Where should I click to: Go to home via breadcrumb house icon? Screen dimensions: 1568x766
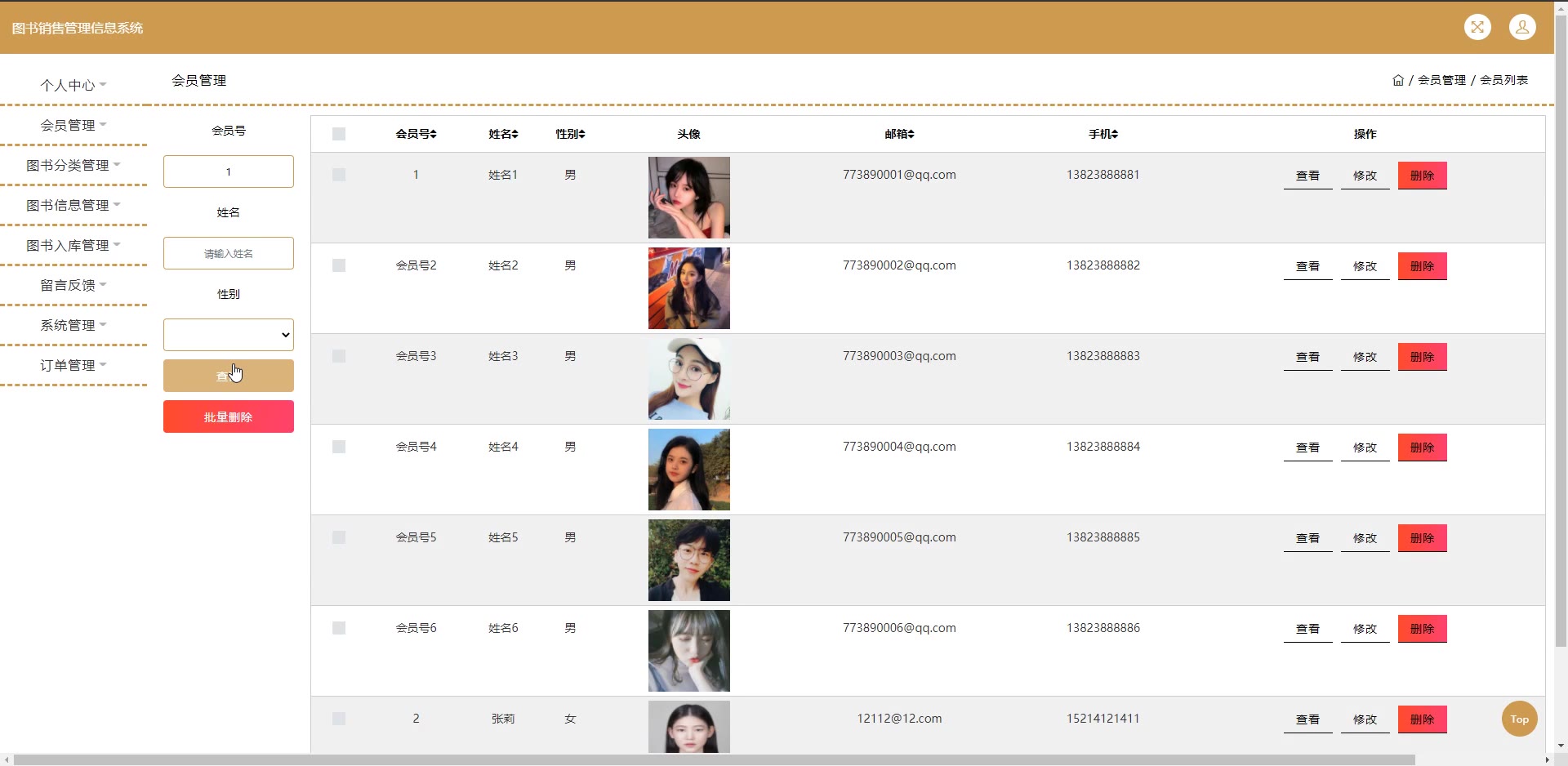pyautogui.click(x=1398, y=80)
